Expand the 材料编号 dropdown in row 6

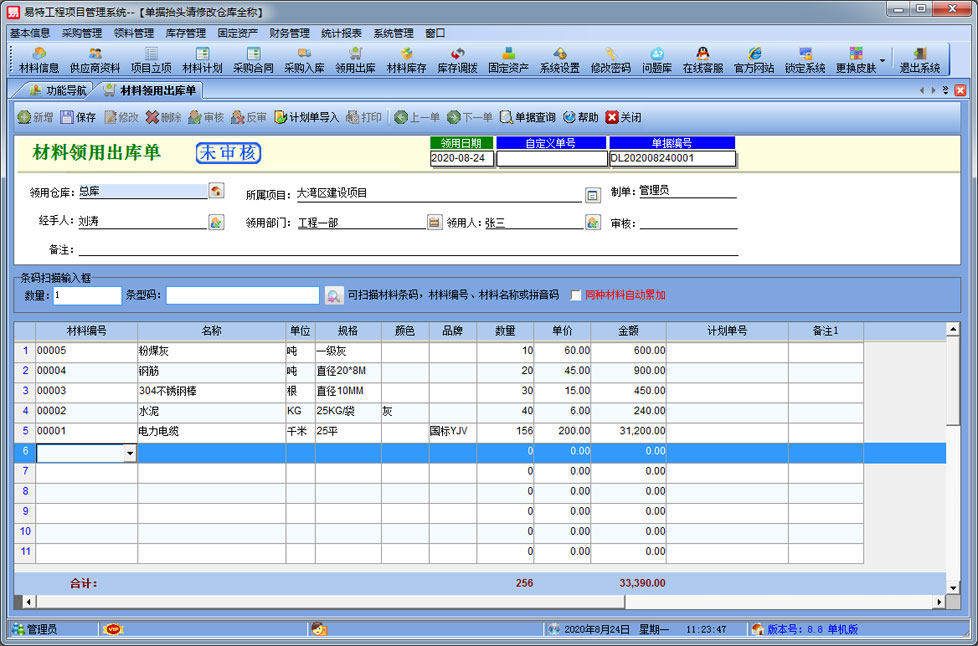[129, 453]
